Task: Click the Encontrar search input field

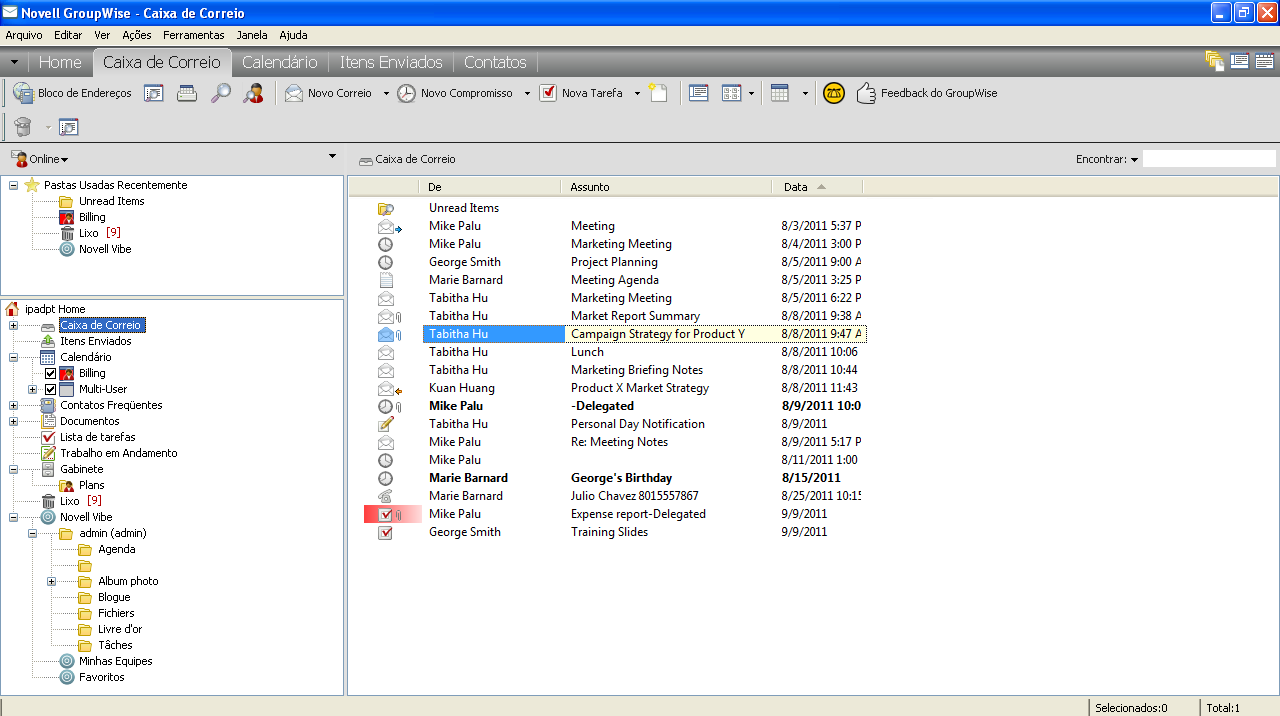Action: pyautogui.click(x=1209, y=159)
